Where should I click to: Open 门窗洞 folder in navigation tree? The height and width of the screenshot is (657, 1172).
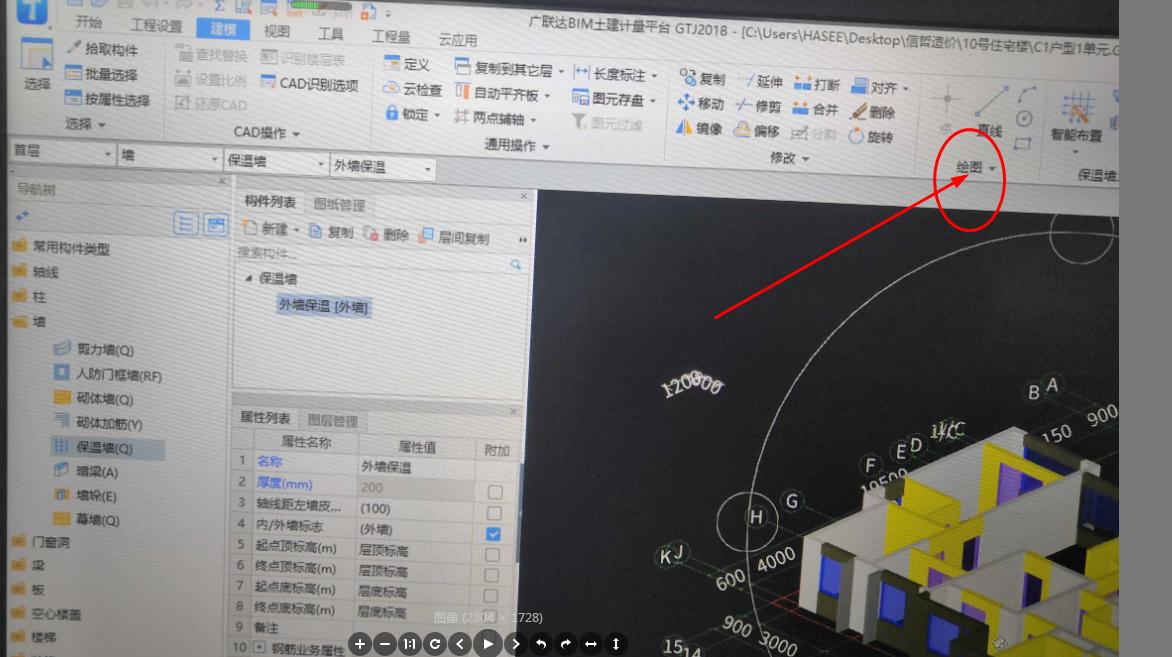(41, 542)
